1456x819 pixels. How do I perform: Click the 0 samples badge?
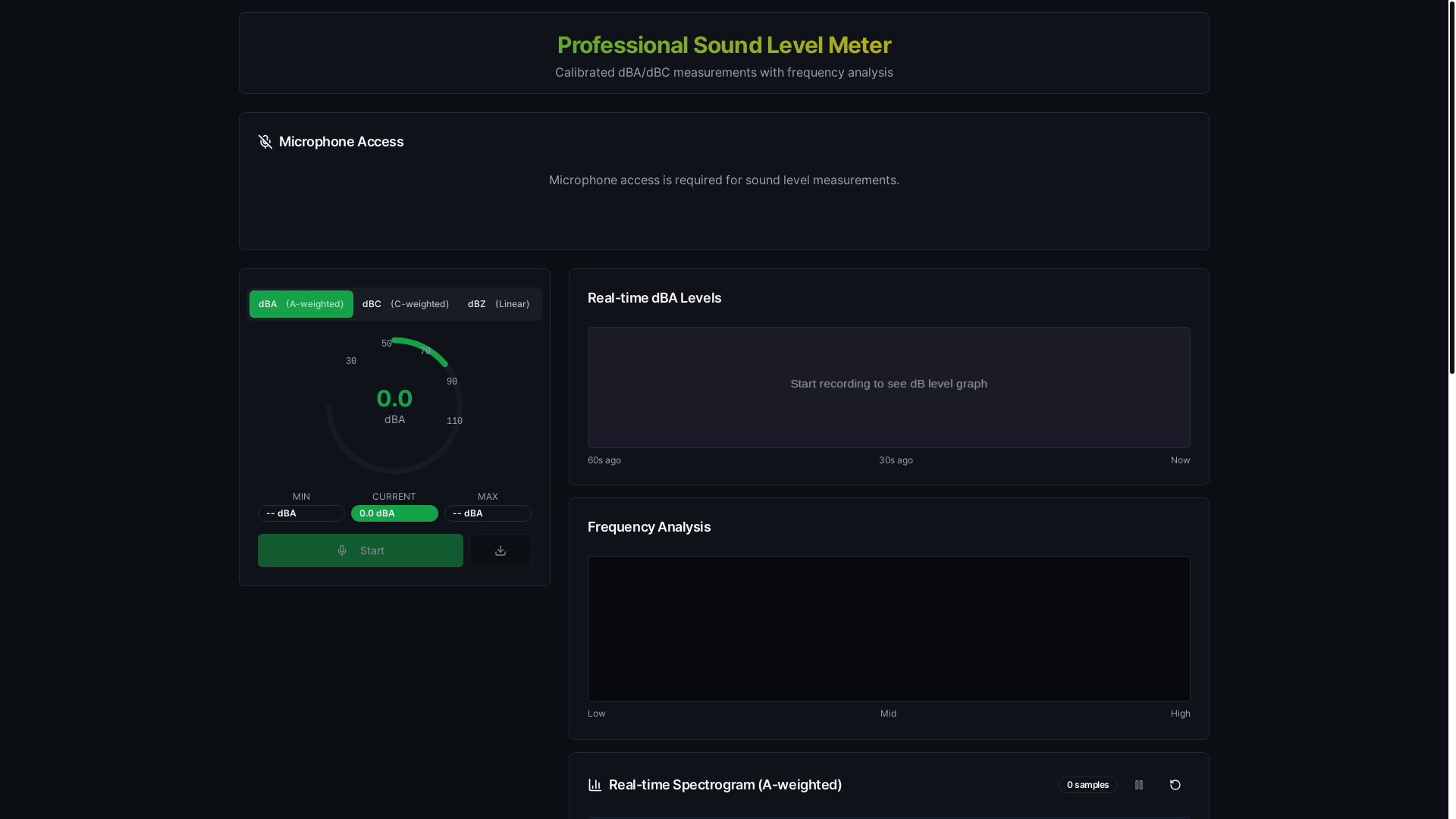1087,785
